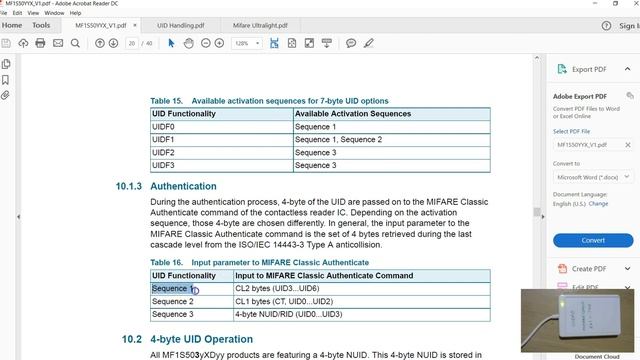This screenshot has height=360, width=640.
Task: Click icon beside Adobe Export PDF heading
Action: (x=630, y=96)
